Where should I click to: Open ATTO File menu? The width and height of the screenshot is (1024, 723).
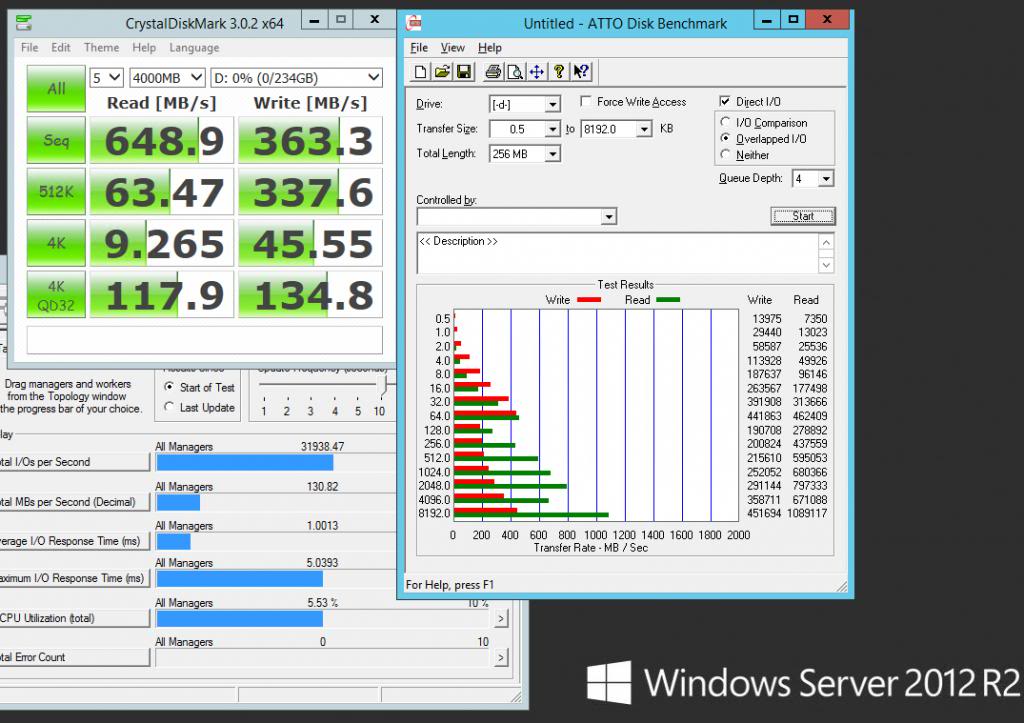[x=419, y=48]
